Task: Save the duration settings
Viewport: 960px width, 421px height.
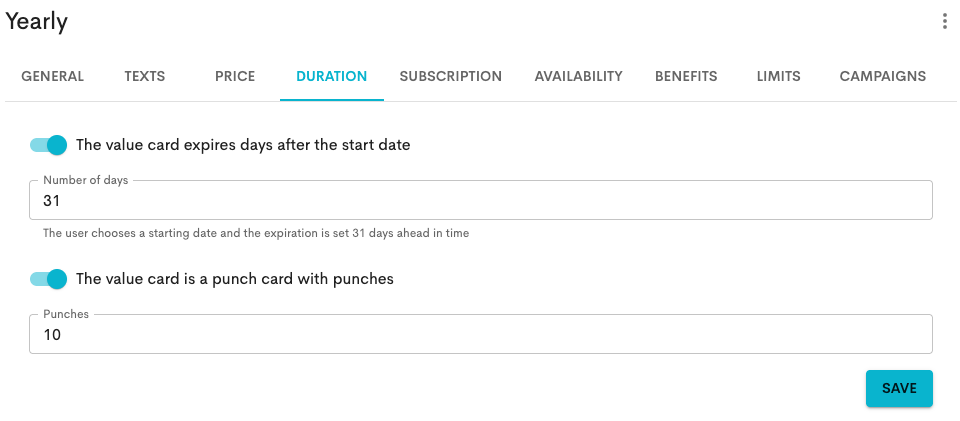Action: 899,388
